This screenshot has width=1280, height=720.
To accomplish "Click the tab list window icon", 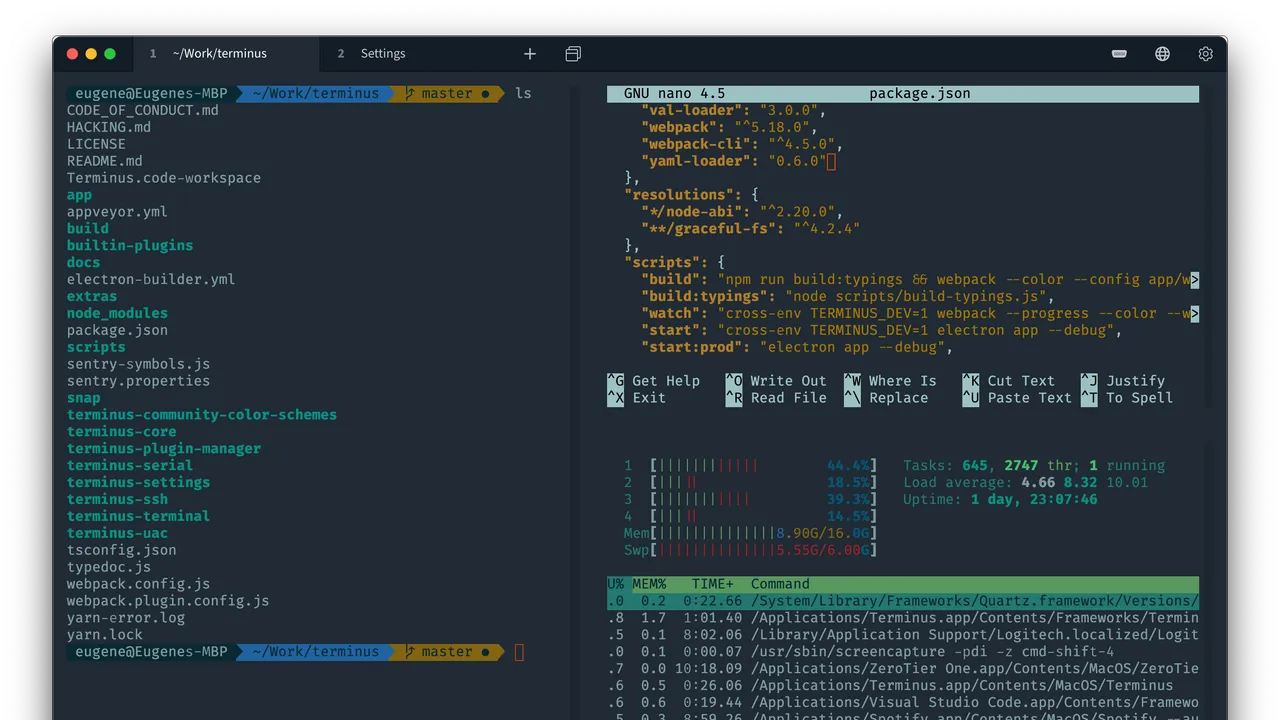I will 573,54.
